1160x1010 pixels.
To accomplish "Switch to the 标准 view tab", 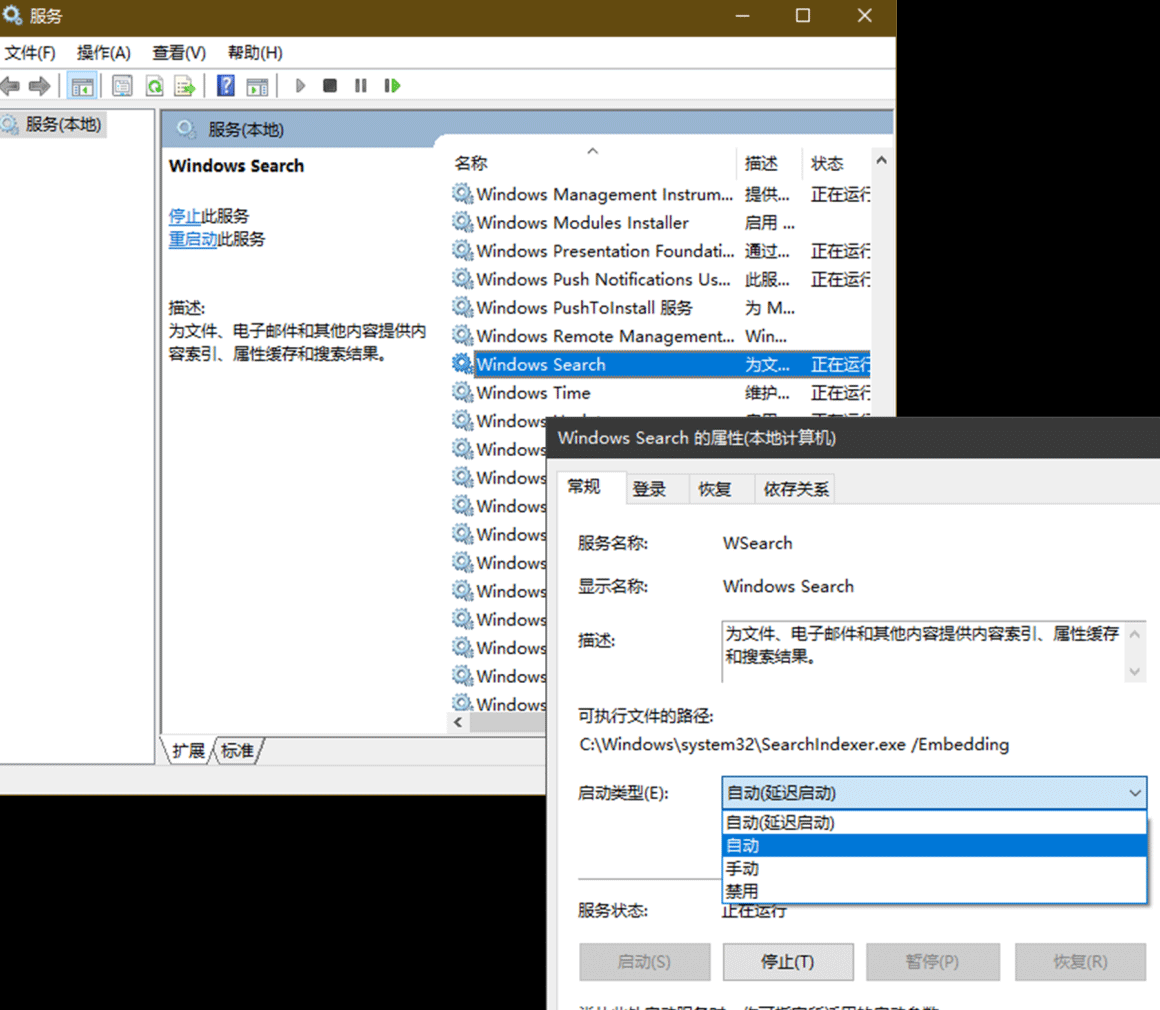I will 237,751.
